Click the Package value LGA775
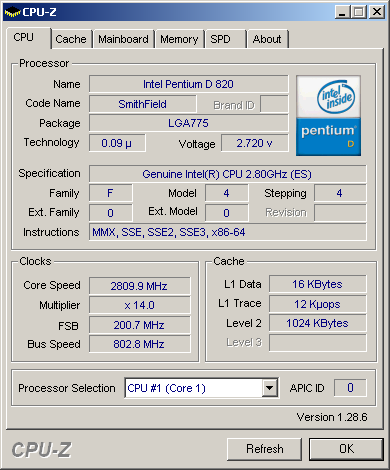 [189, 123]
